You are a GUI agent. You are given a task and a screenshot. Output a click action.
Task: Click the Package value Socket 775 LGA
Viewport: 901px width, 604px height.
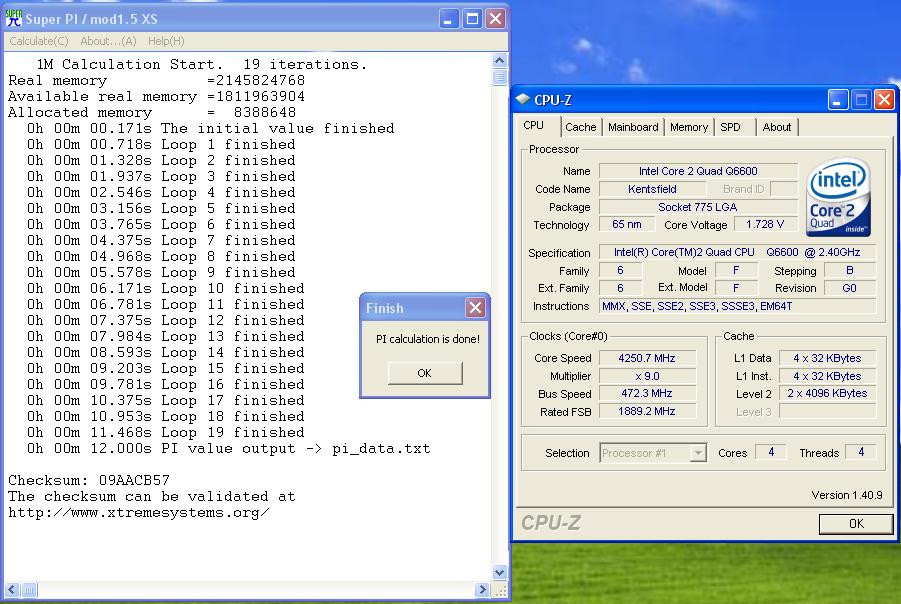(x=698, y=207)
